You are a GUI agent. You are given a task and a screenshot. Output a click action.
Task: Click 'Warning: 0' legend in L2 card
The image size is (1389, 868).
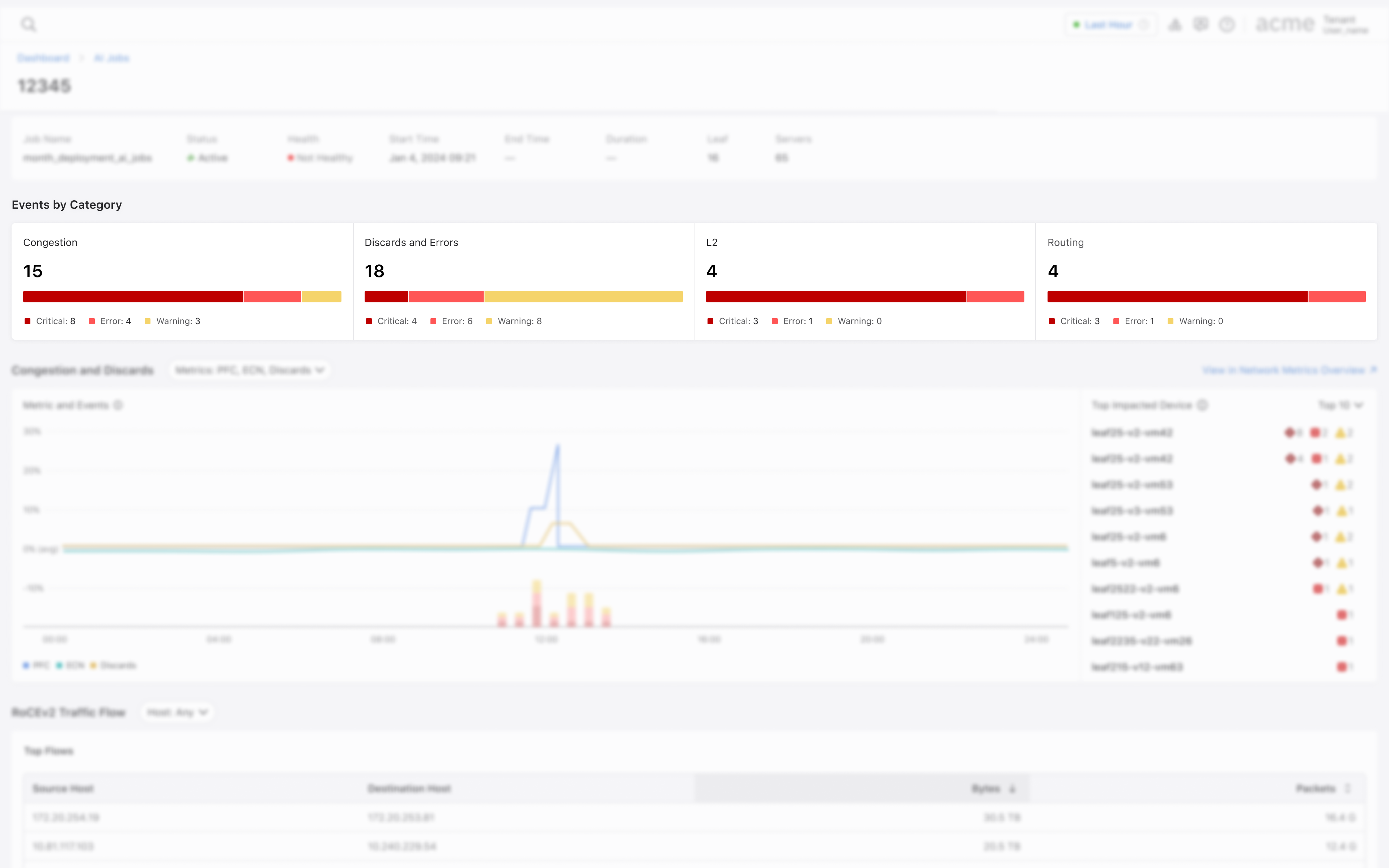tap(854, 321)
